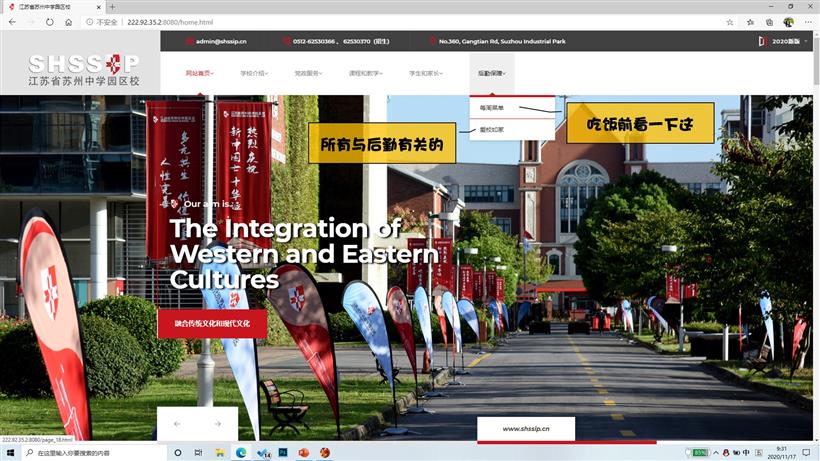Screen dimensions: 820x461
Task: Select the first item in the 后勤保障 submenu
Action: coord(512,108)
